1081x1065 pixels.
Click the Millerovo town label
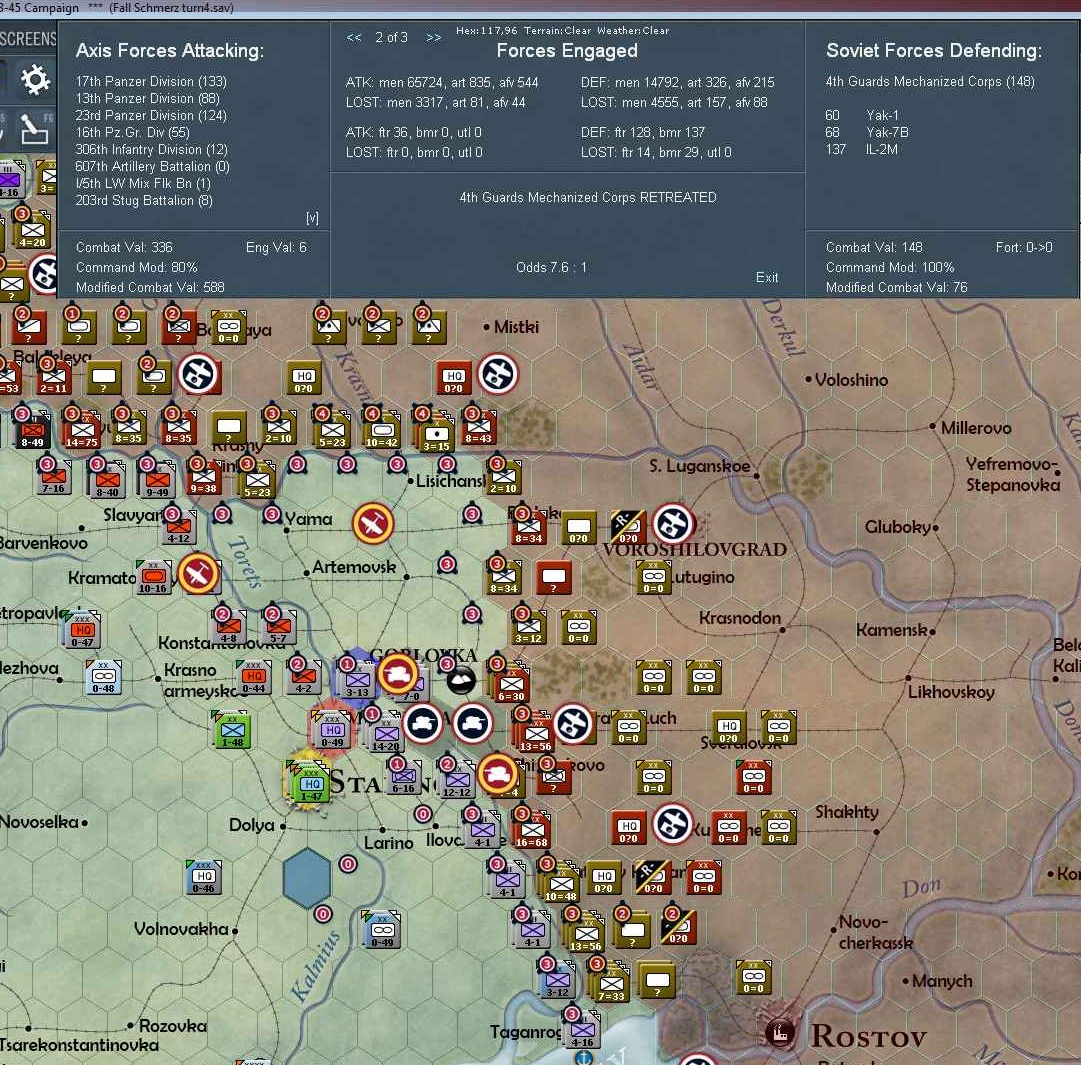pos(976,428)
